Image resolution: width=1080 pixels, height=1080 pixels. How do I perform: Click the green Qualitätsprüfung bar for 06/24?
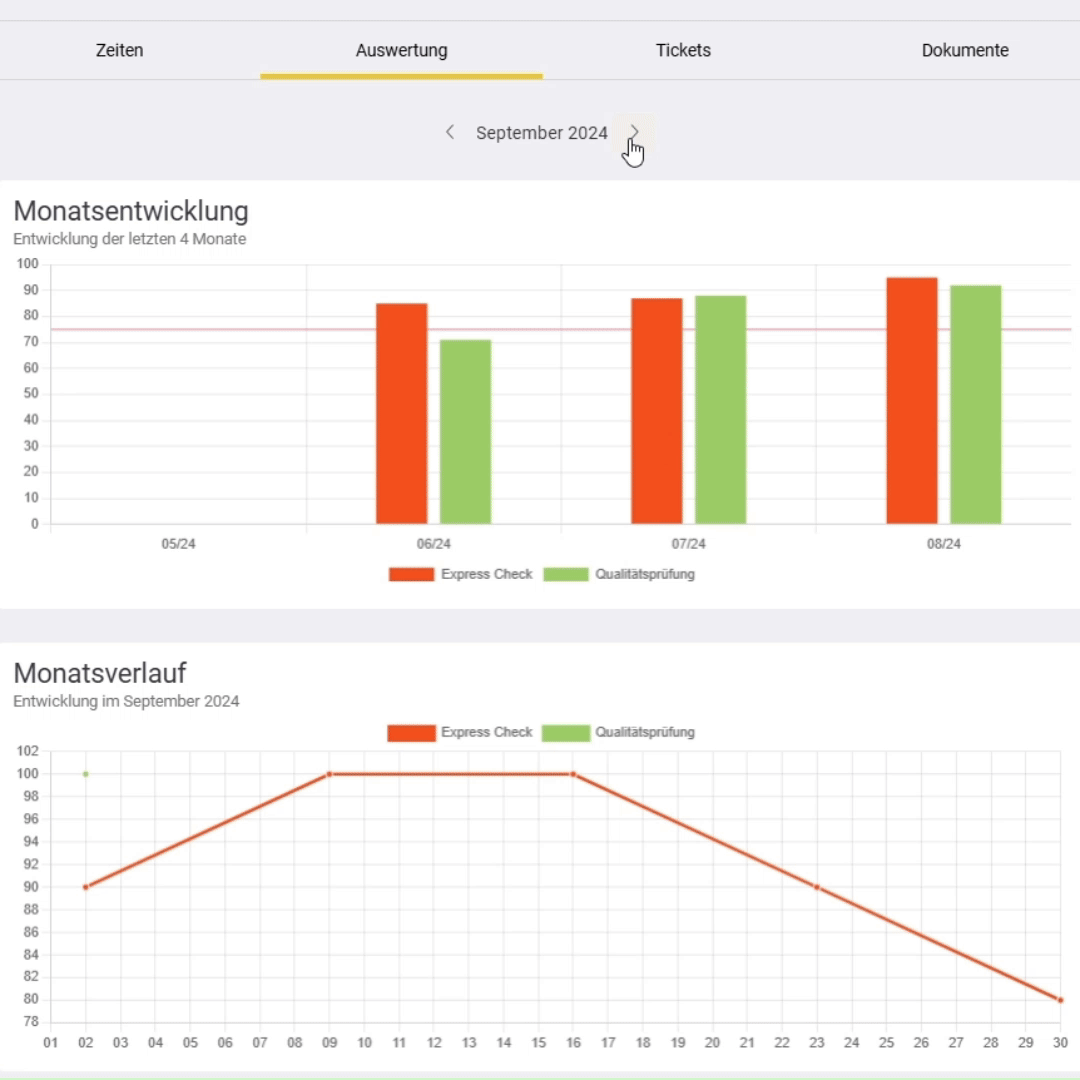(465, 431)
